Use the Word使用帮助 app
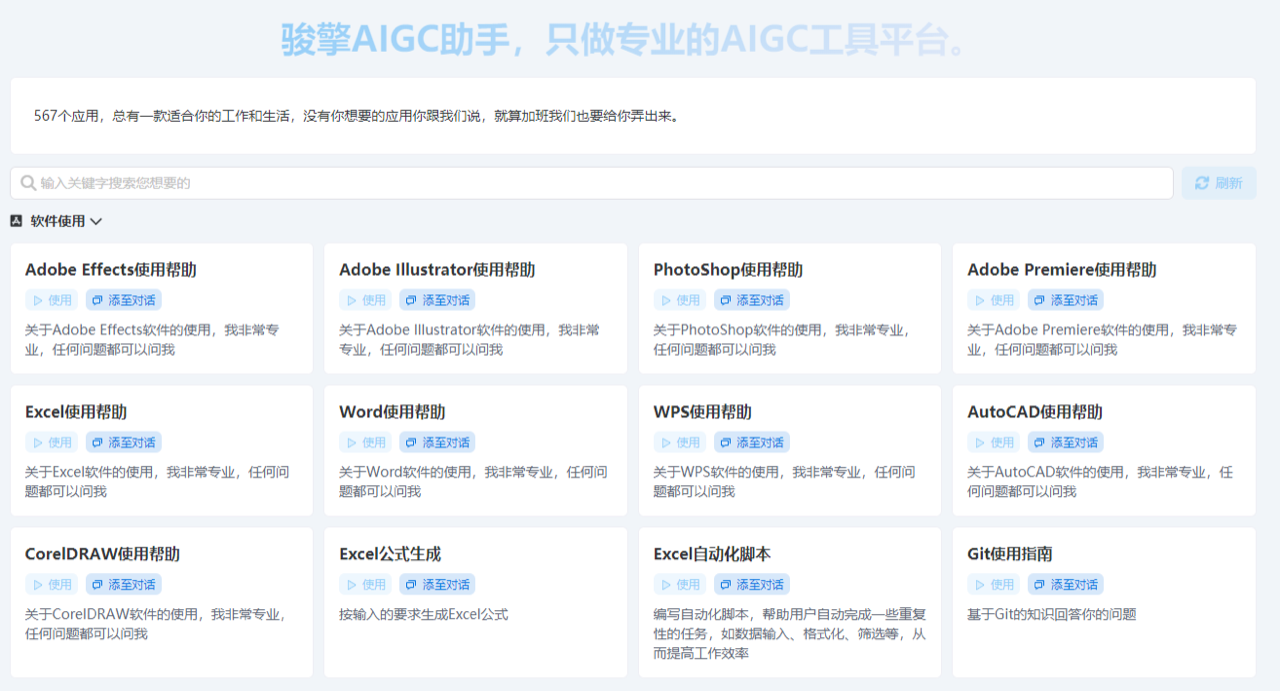 366,442
